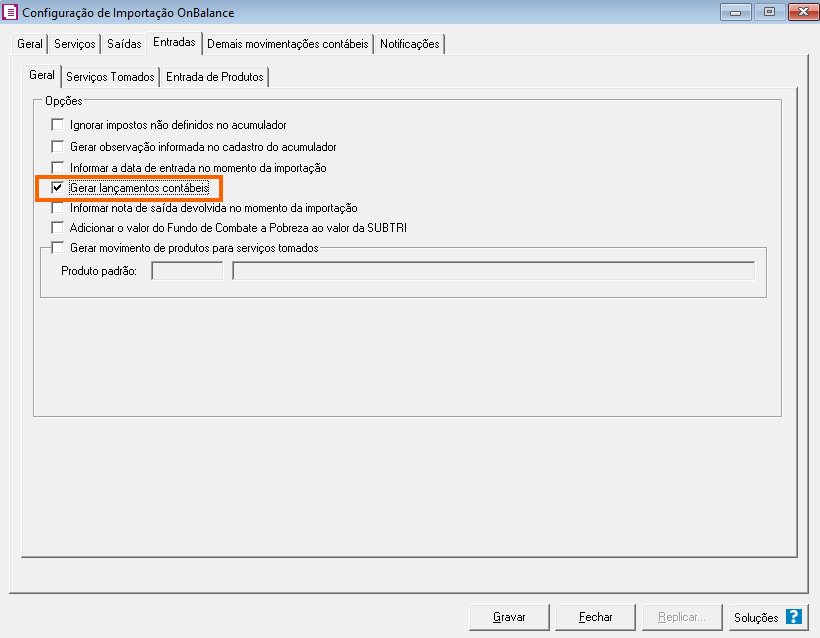Open the Saídas tab
Viewport: 820px width, 638px height.
(124, 44)
